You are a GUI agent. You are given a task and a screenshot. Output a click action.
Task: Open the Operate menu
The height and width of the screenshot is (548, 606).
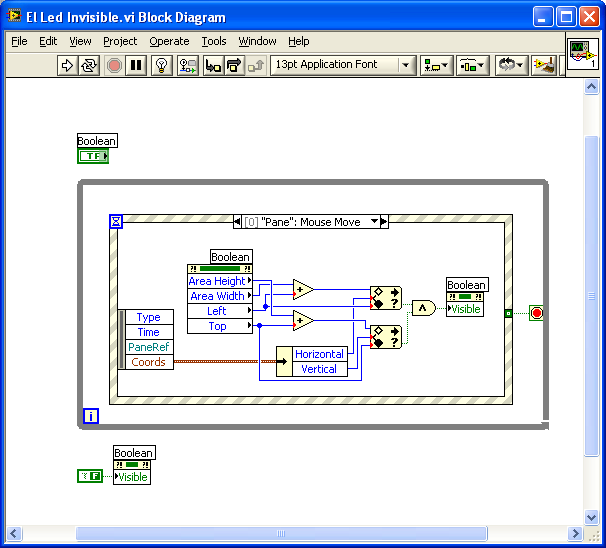169,41
